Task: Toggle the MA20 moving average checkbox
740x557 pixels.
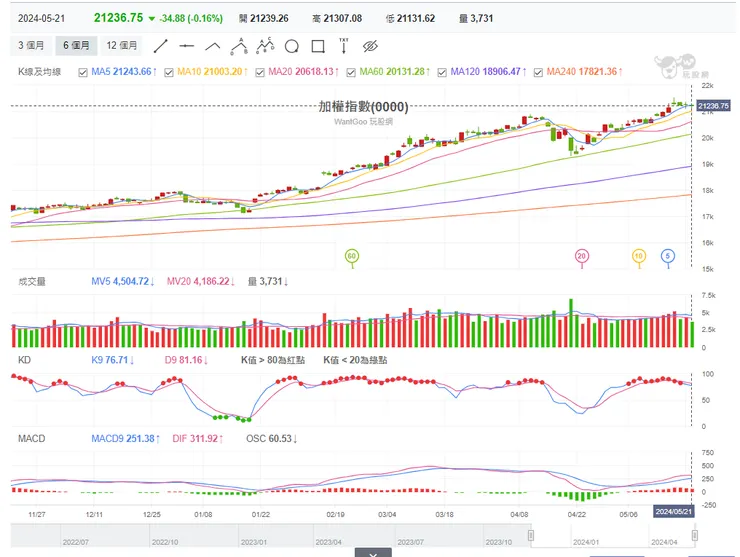Action: click(x=259, y=72)
